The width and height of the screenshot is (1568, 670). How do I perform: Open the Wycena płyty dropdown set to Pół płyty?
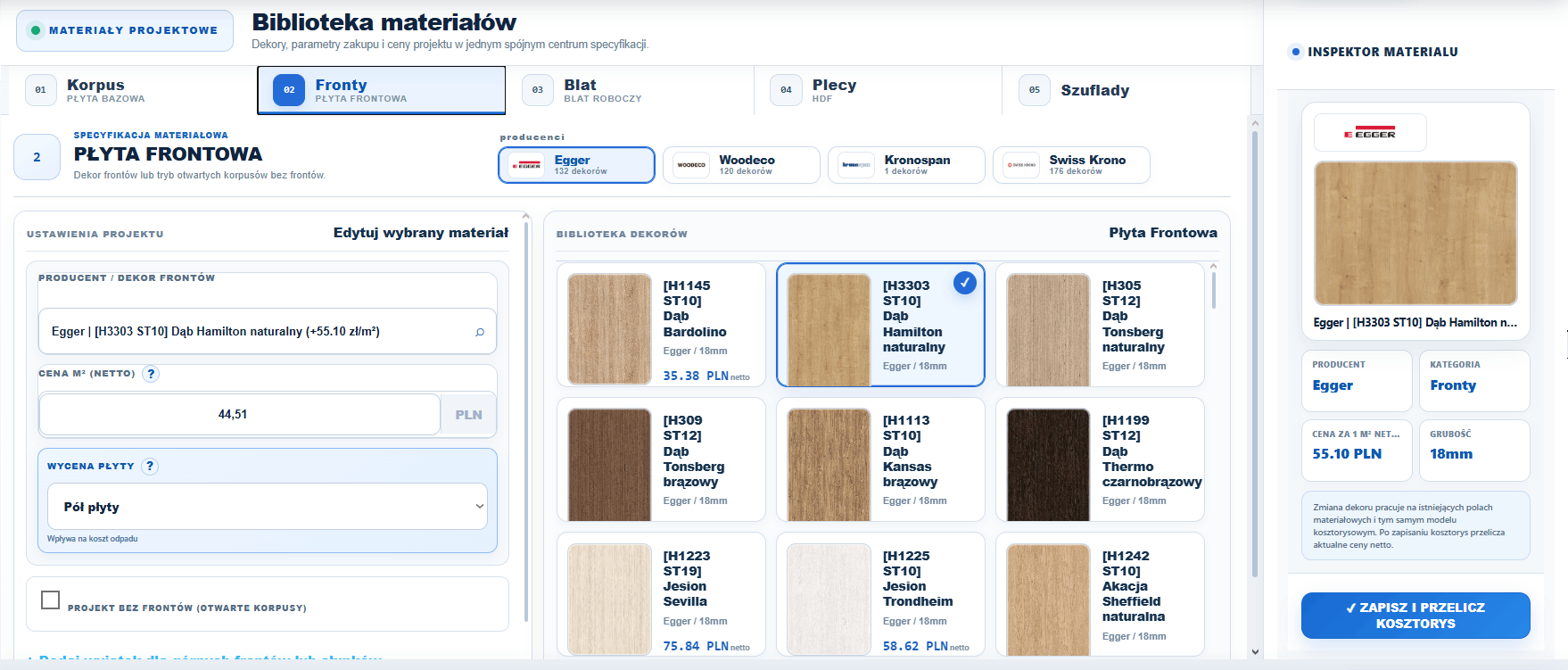pyautogui.click(x=268, y=507)
